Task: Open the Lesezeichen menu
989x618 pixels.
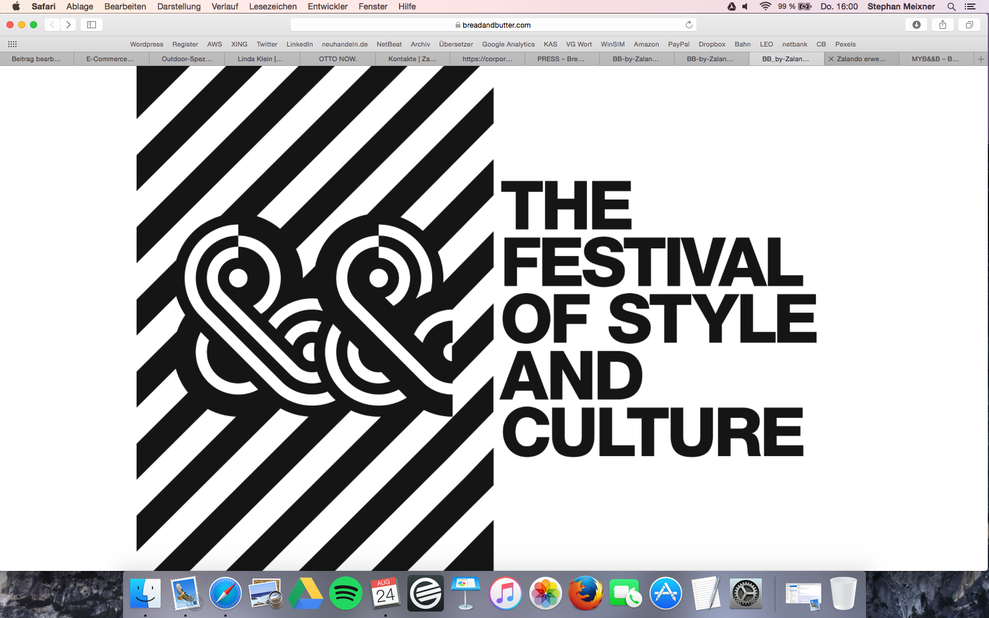Action: (272, 6)
